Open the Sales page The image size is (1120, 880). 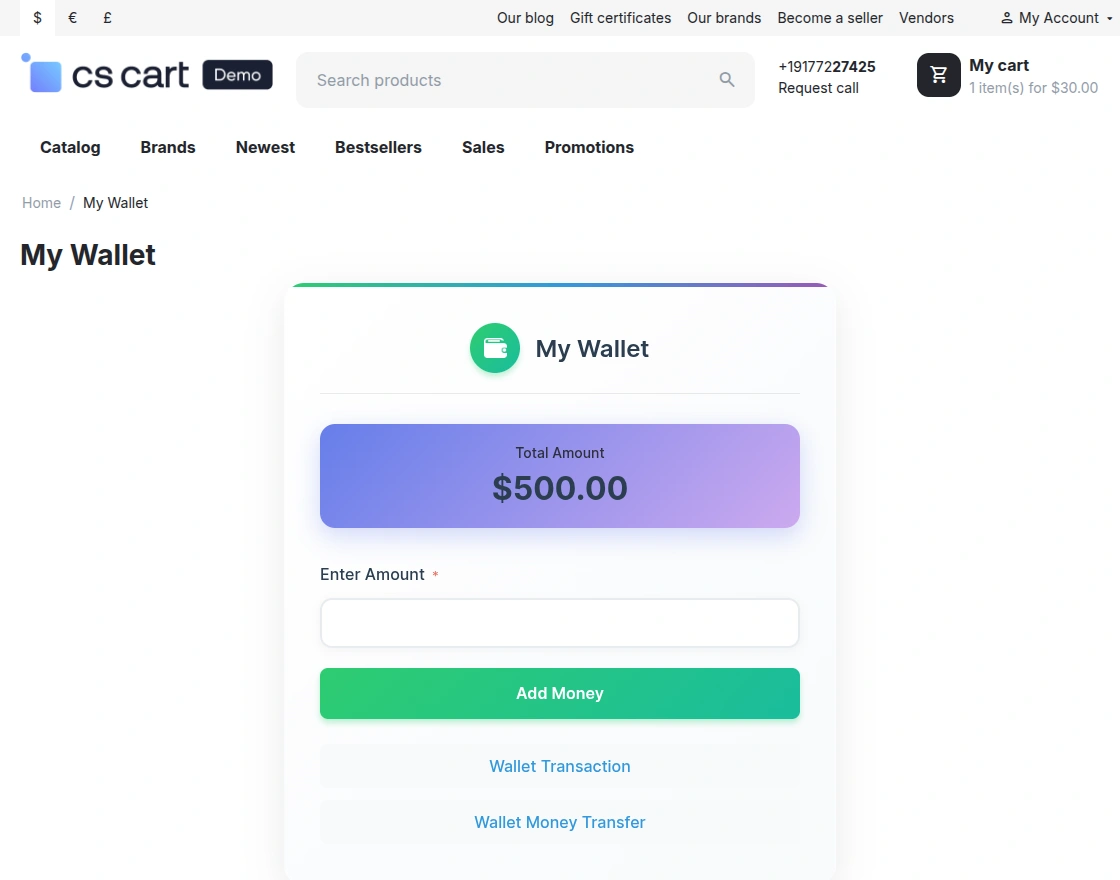click(483, 147)
